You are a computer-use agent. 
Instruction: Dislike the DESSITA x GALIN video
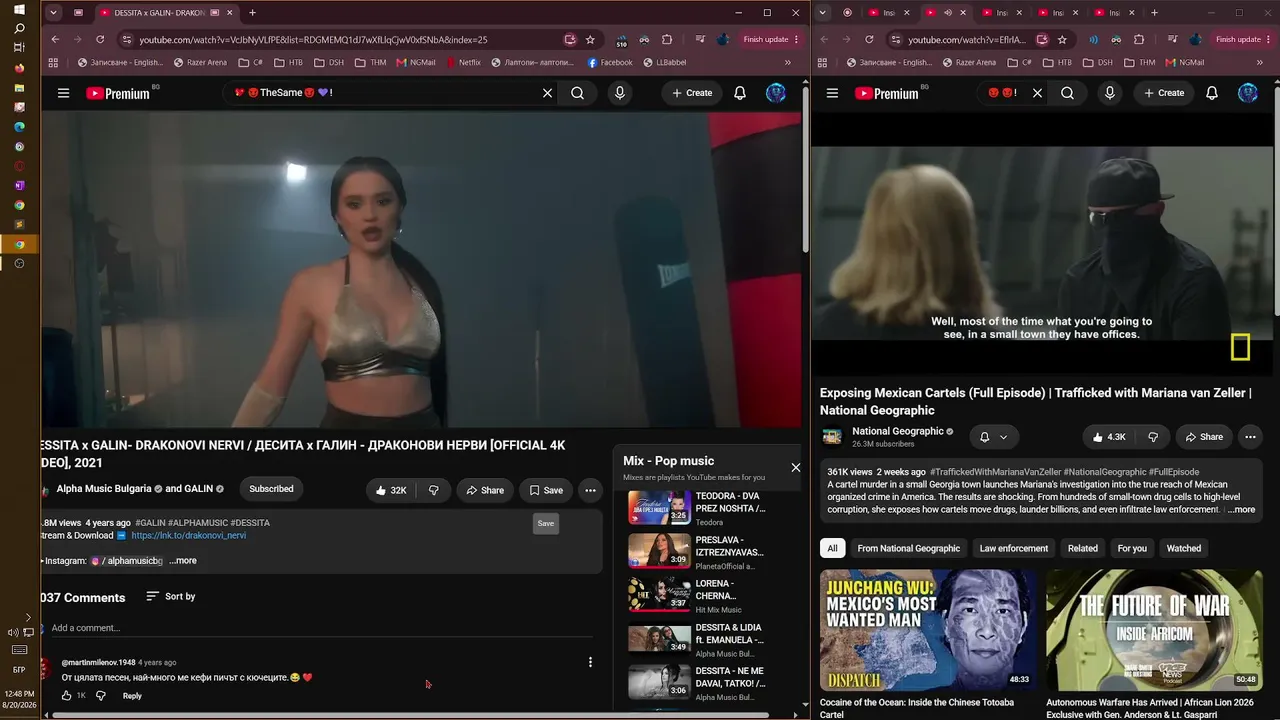[x=433, y=490]
